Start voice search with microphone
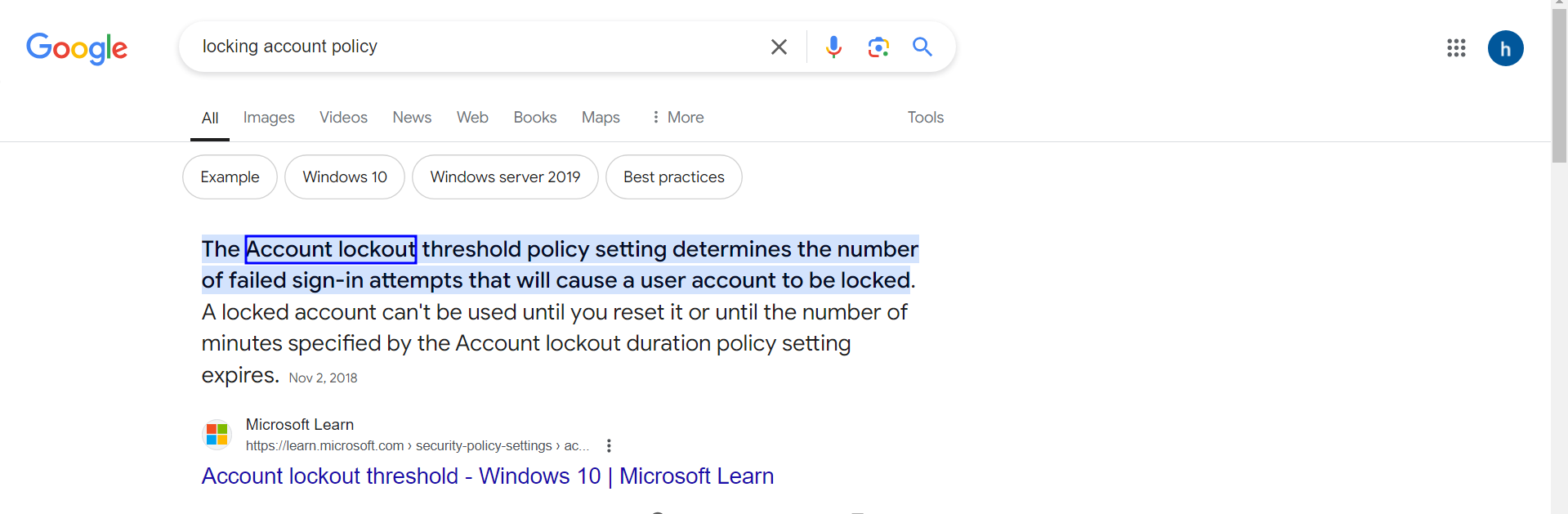The image size is (1568, 514). click(833, 47)
